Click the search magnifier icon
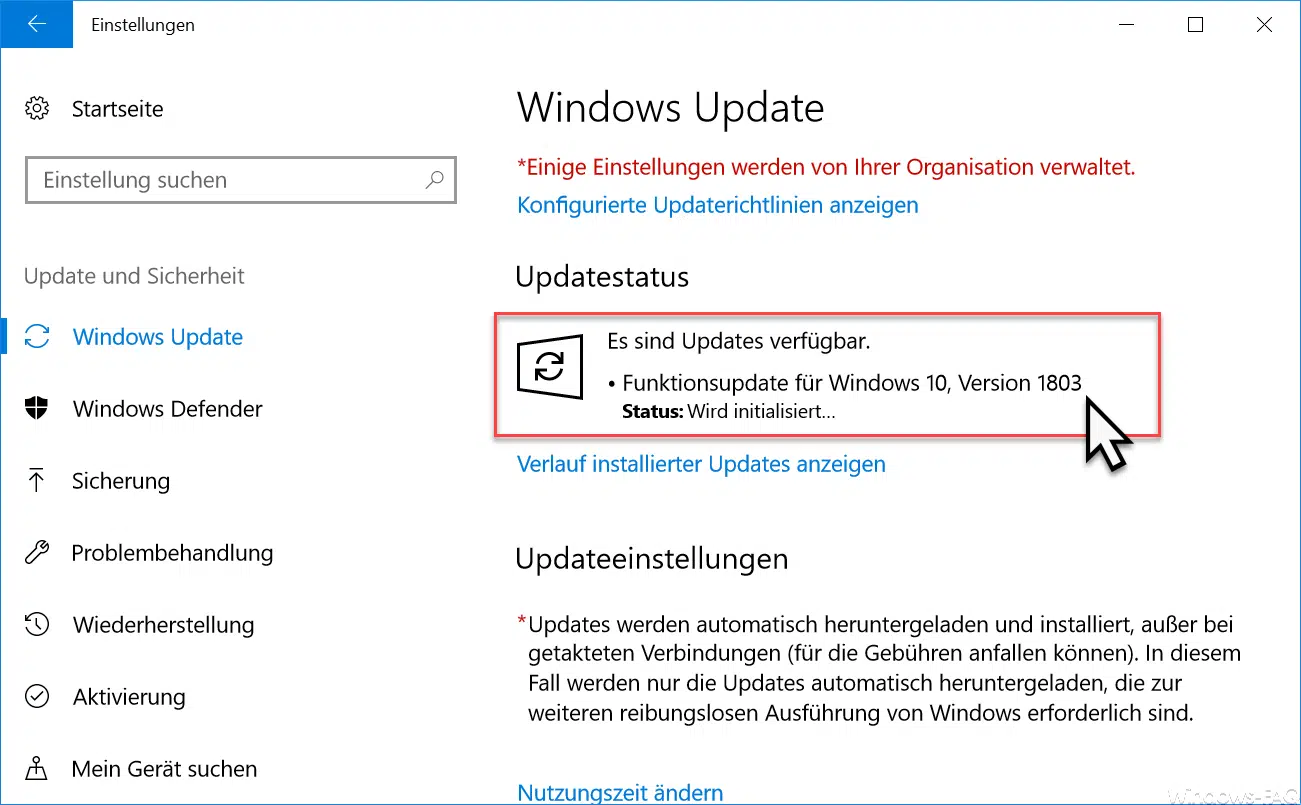 tap(434, 180)
